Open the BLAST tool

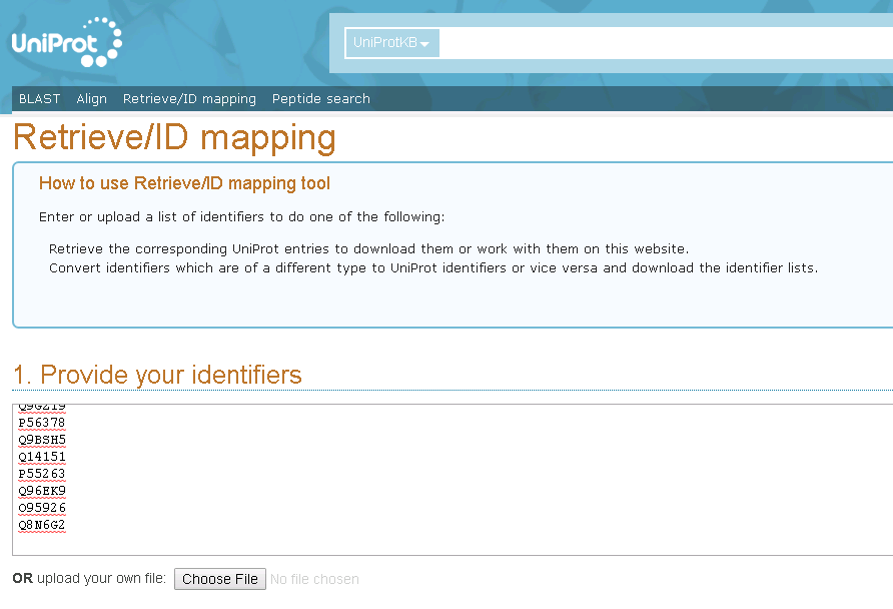[39, 99]
